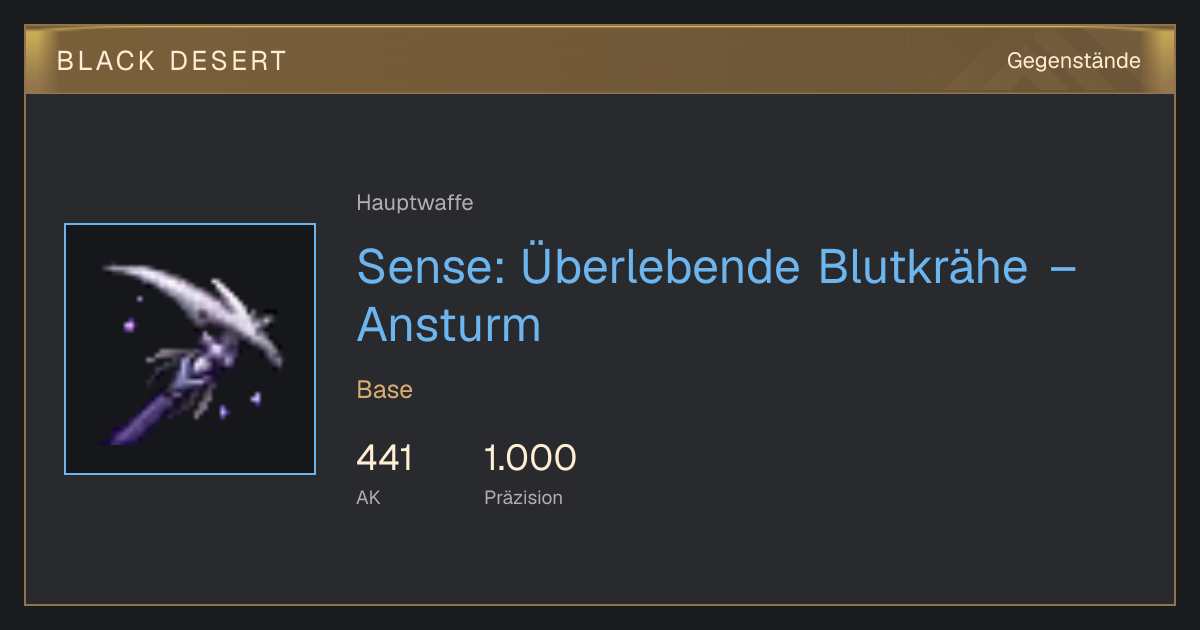Image resolution: width=1200 pixels, height=630 pixels.
Task: Open the Sense: Überlebende Blutkrähe title
Action: [x=717, y=295]
